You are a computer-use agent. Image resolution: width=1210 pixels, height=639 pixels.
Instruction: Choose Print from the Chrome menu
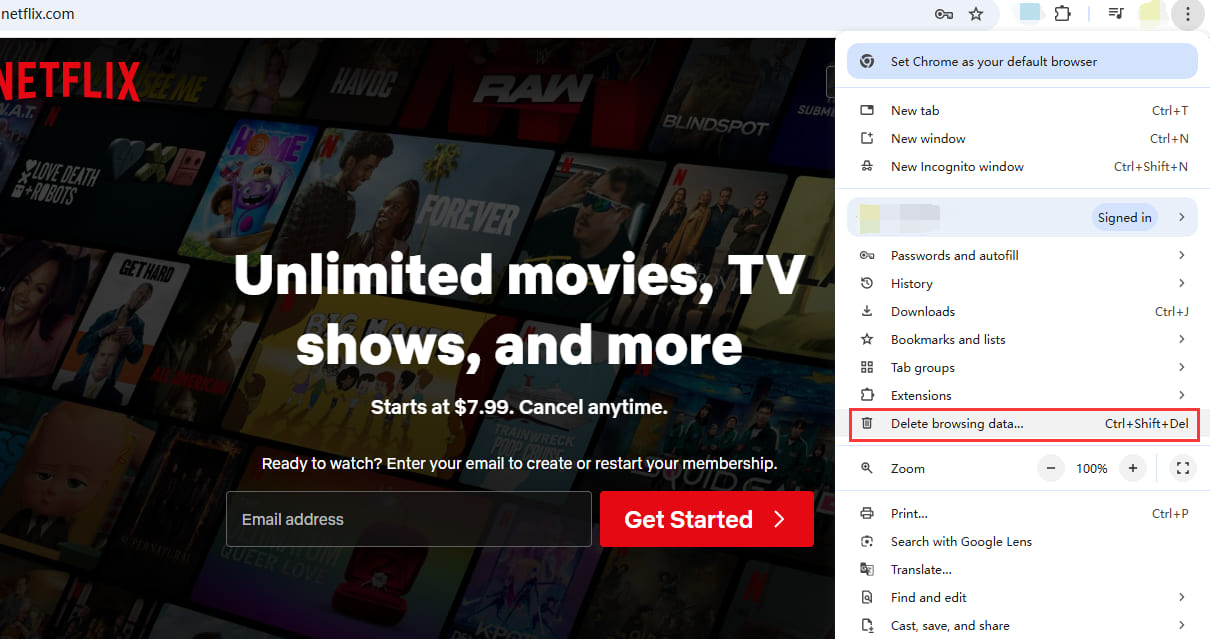(x=1022, y=514)
